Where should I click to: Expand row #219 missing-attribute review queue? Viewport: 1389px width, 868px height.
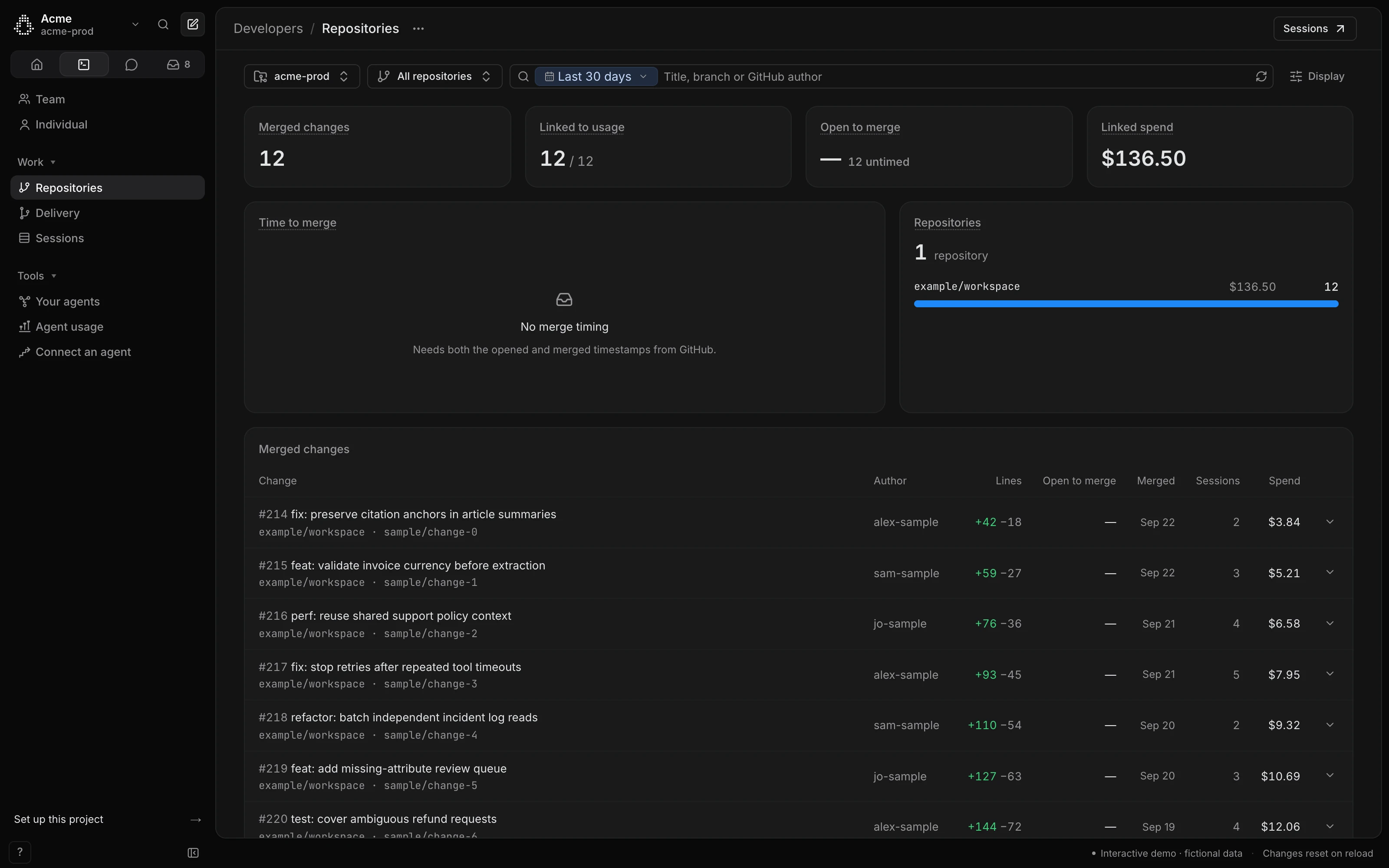(x=1329, y=776)
